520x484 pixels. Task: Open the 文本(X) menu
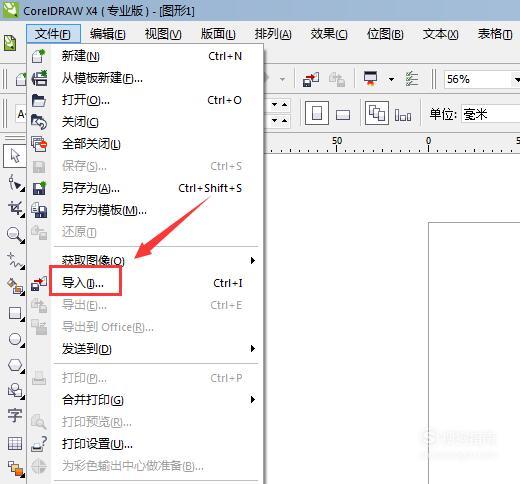click(440, 34)
